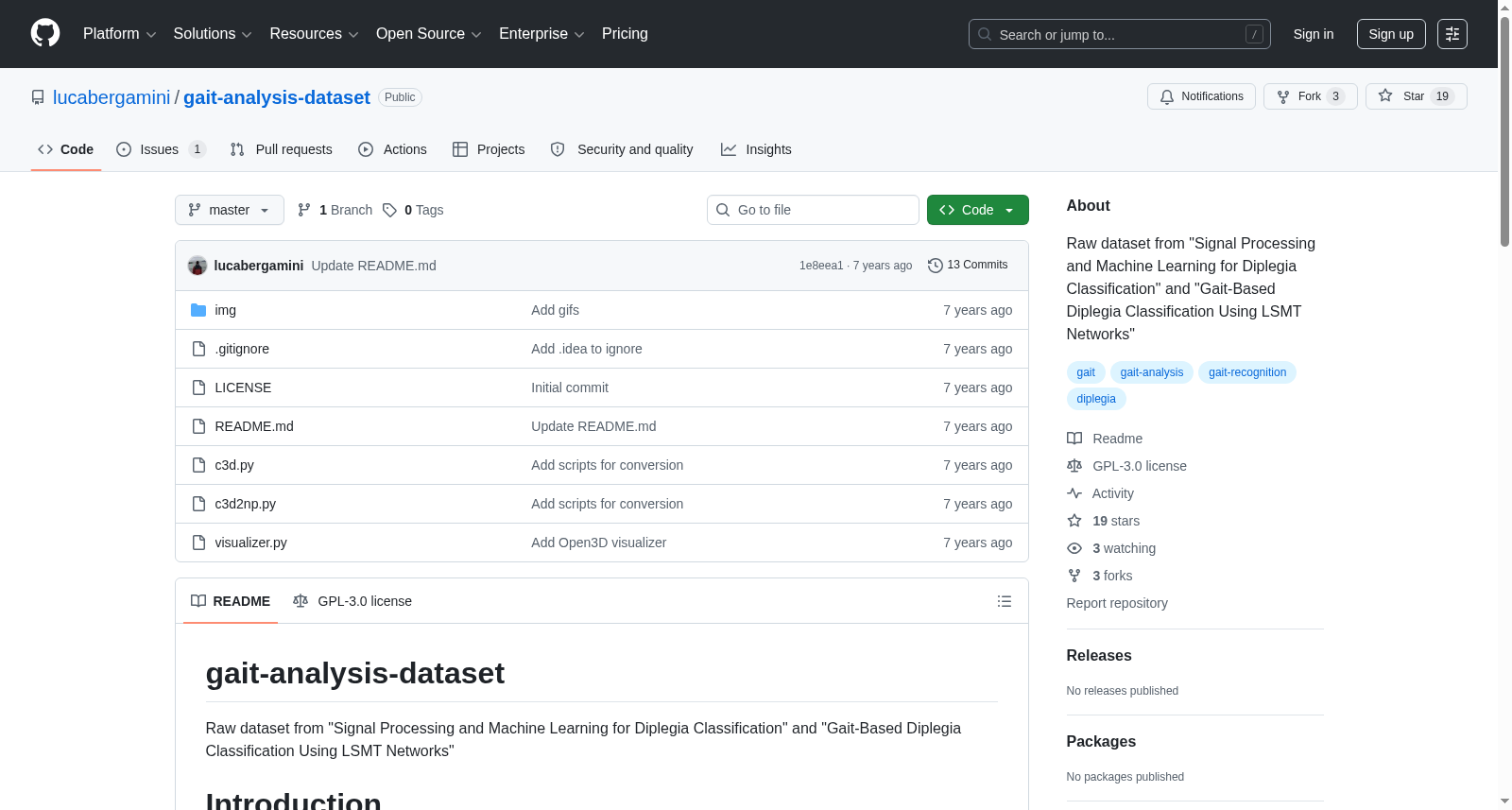The width and height of the screenshot is (1512, 810).
Task: Click the 'Add .idea to ignore' commit message
Action: pyautogui.click(x=587, y=349)
